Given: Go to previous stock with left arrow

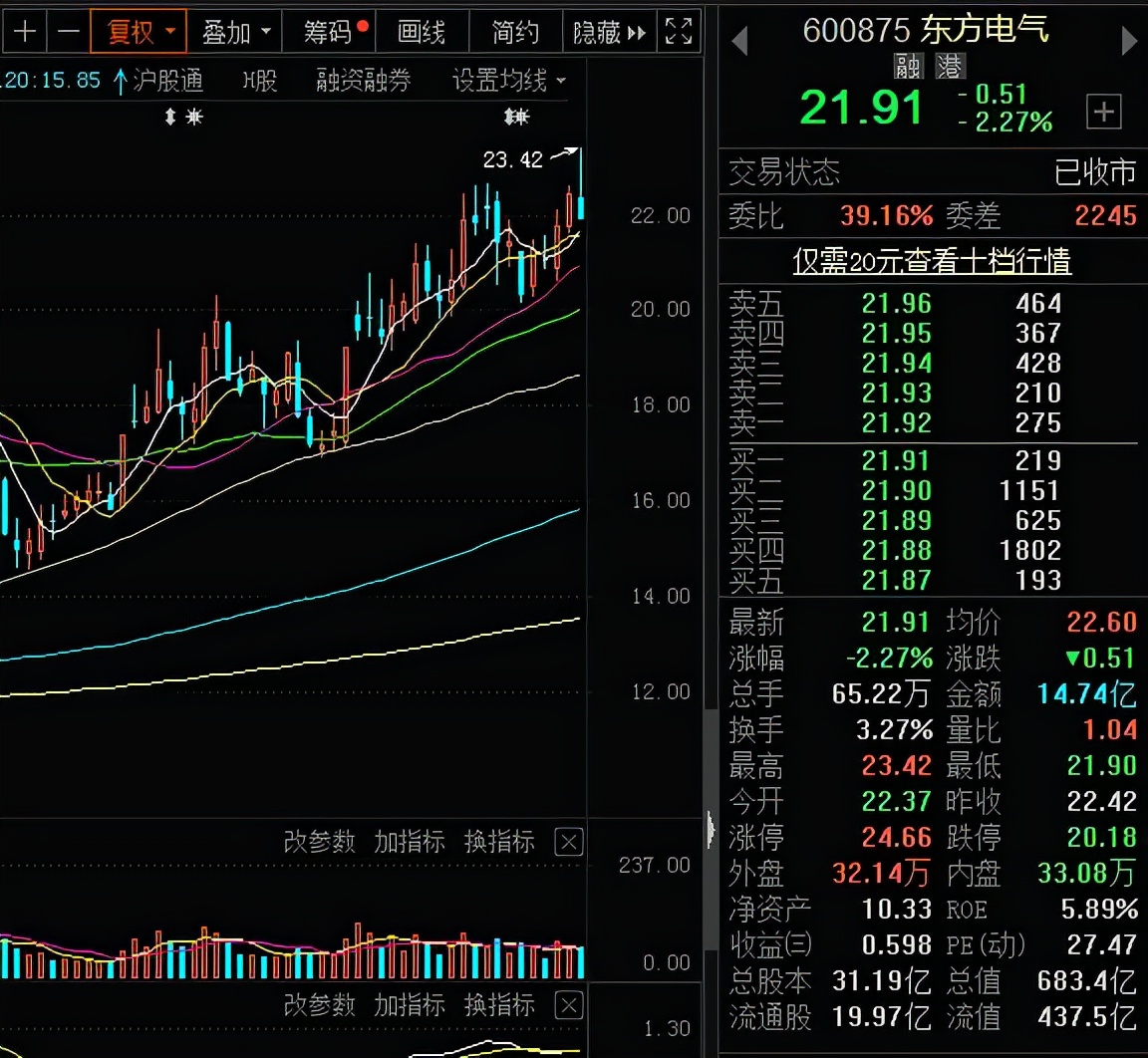Looking at the screenshot, I should [x=739, y=41].
